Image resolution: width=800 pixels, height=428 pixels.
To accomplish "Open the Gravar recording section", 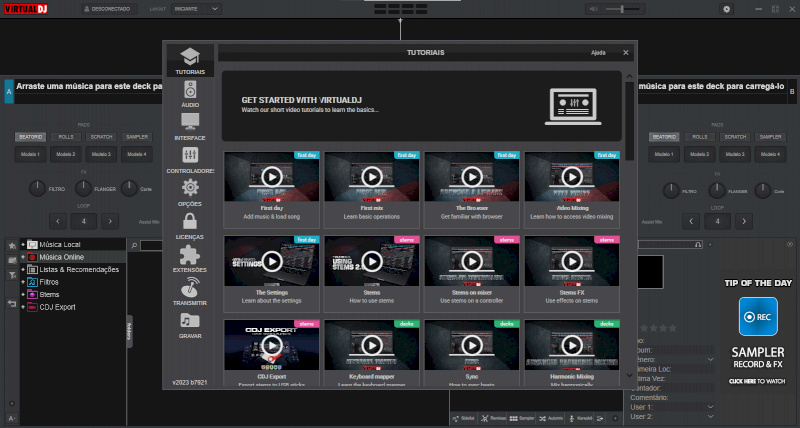I will point(190,325).
